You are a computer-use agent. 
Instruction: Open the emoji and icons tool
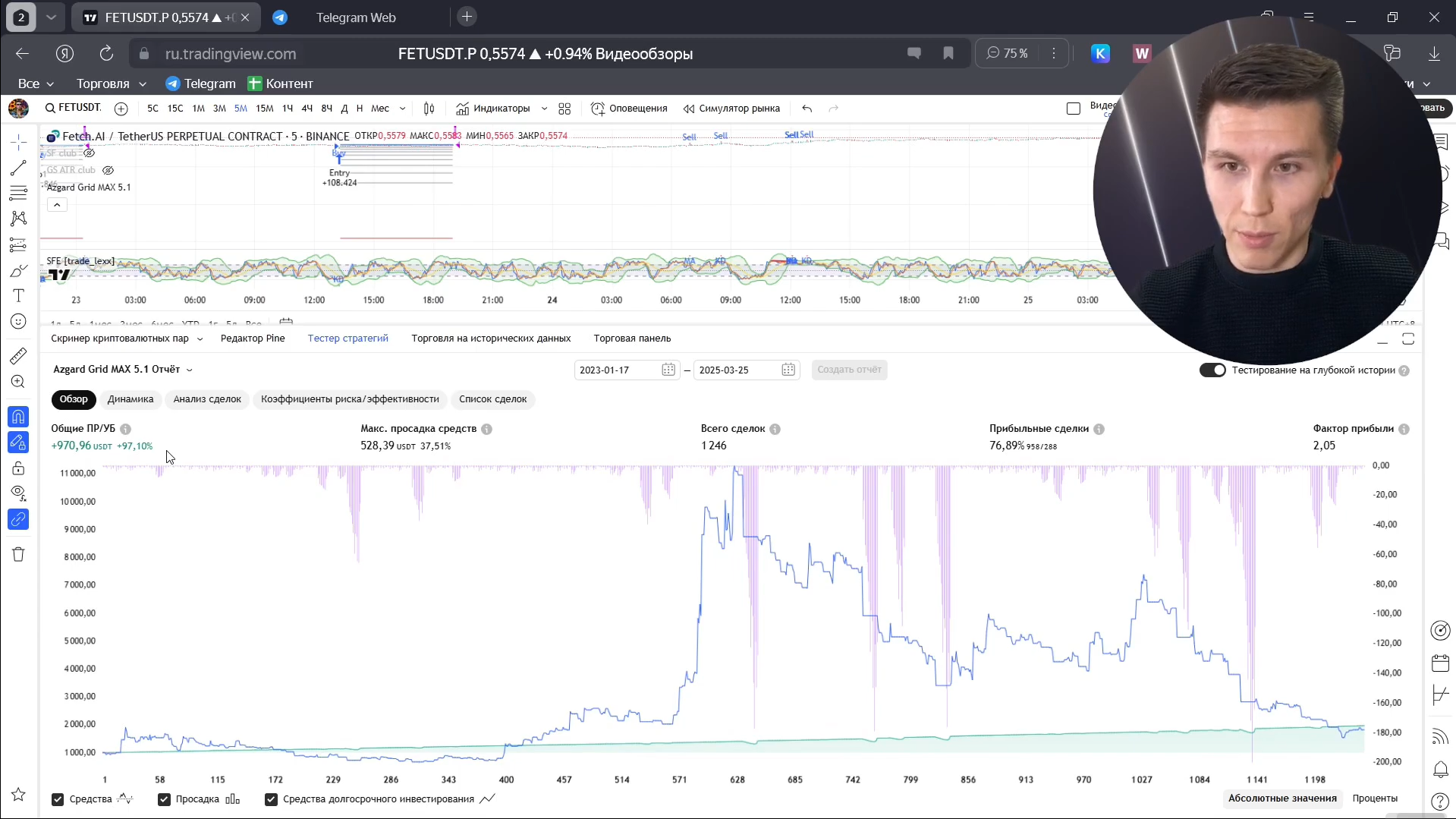[x=18, y=322]
